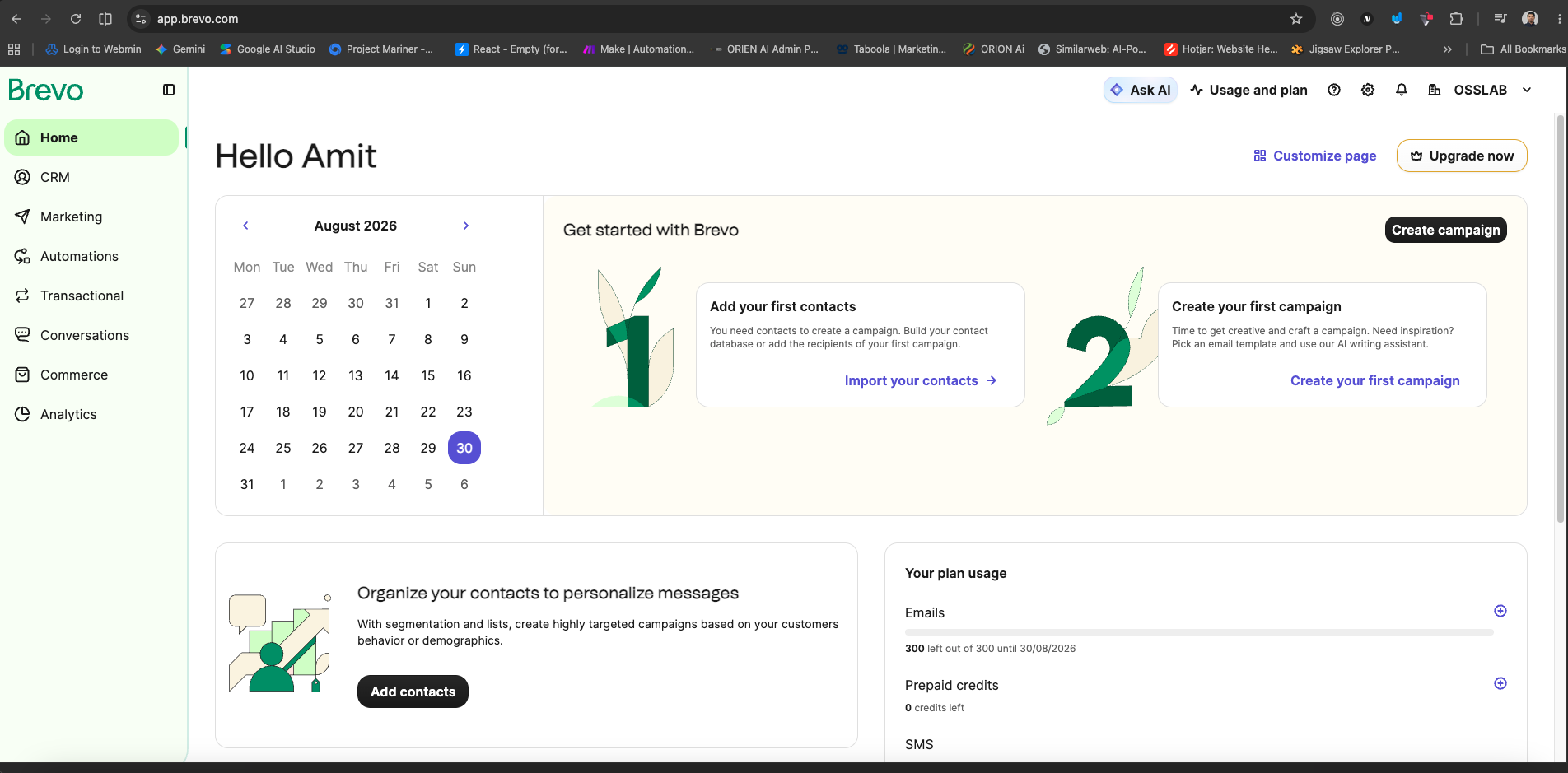
Task: Open the browser apps grid icon
Action: click(14, 49)
